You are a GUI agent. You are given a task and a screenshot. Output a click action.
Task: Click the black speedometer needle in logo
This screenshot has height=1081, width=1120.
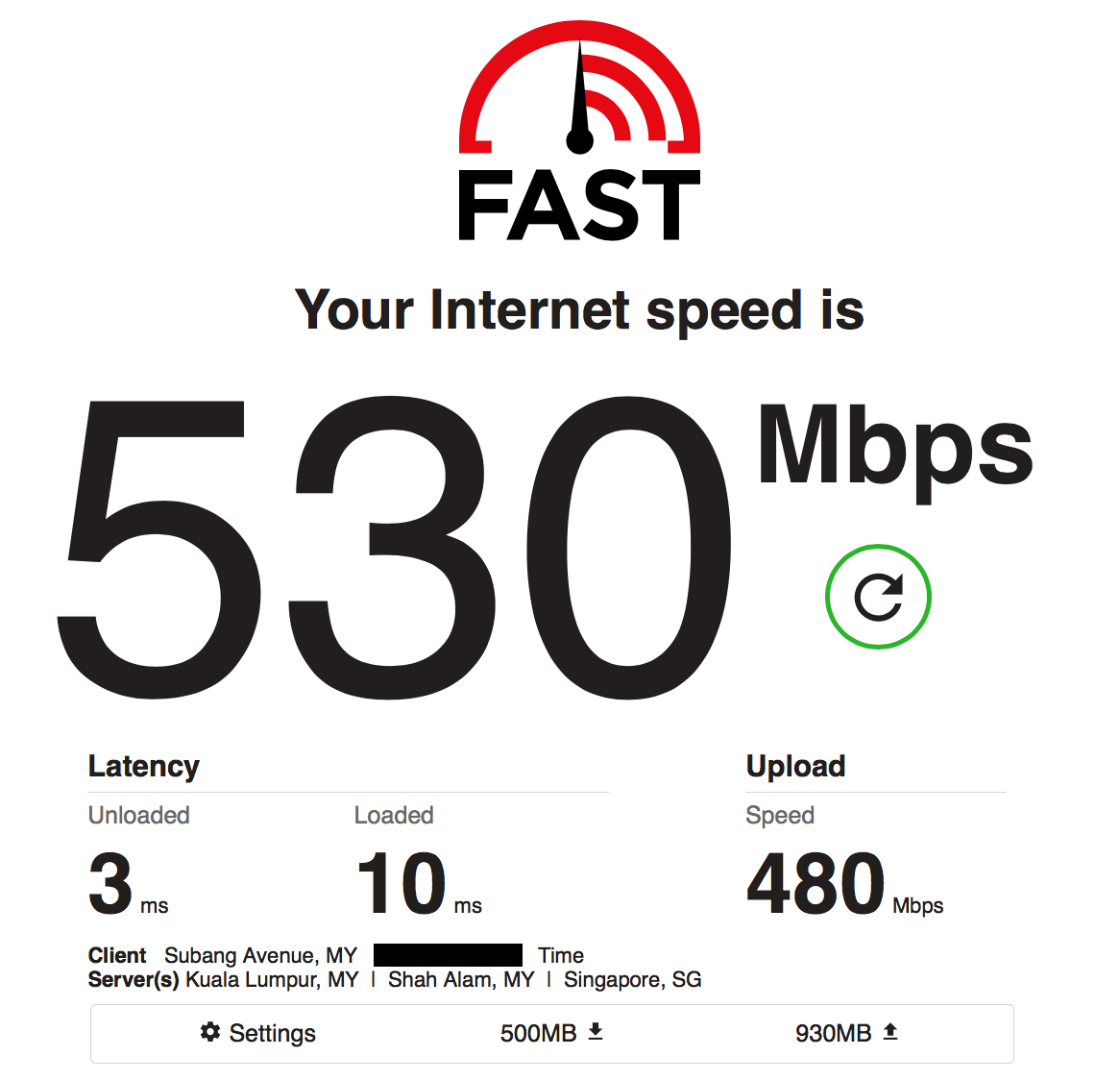tap(580, 98)
